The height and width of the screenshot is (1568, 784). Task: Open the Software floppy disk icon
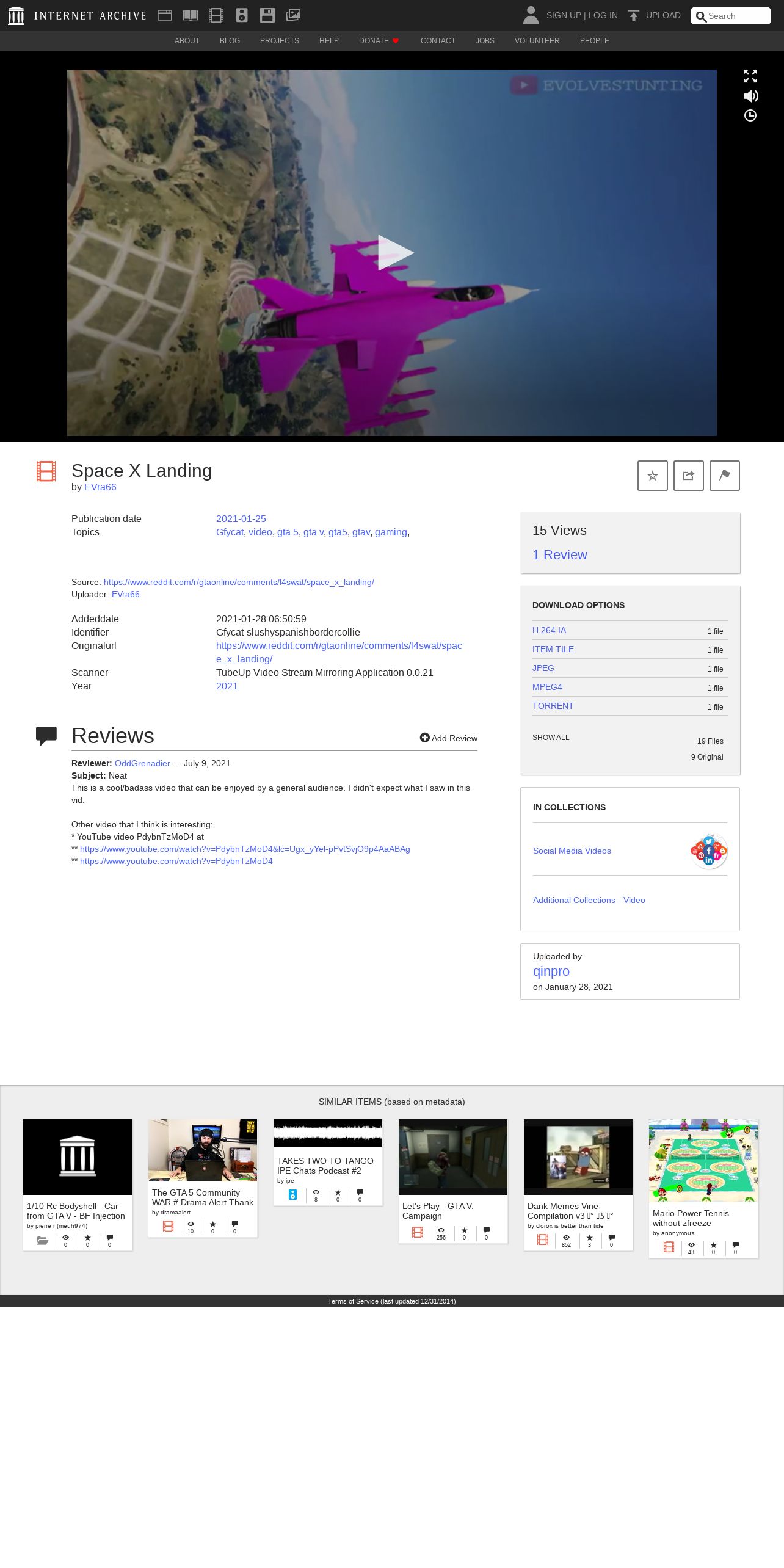pyautogui.click(x=267, y=15)
